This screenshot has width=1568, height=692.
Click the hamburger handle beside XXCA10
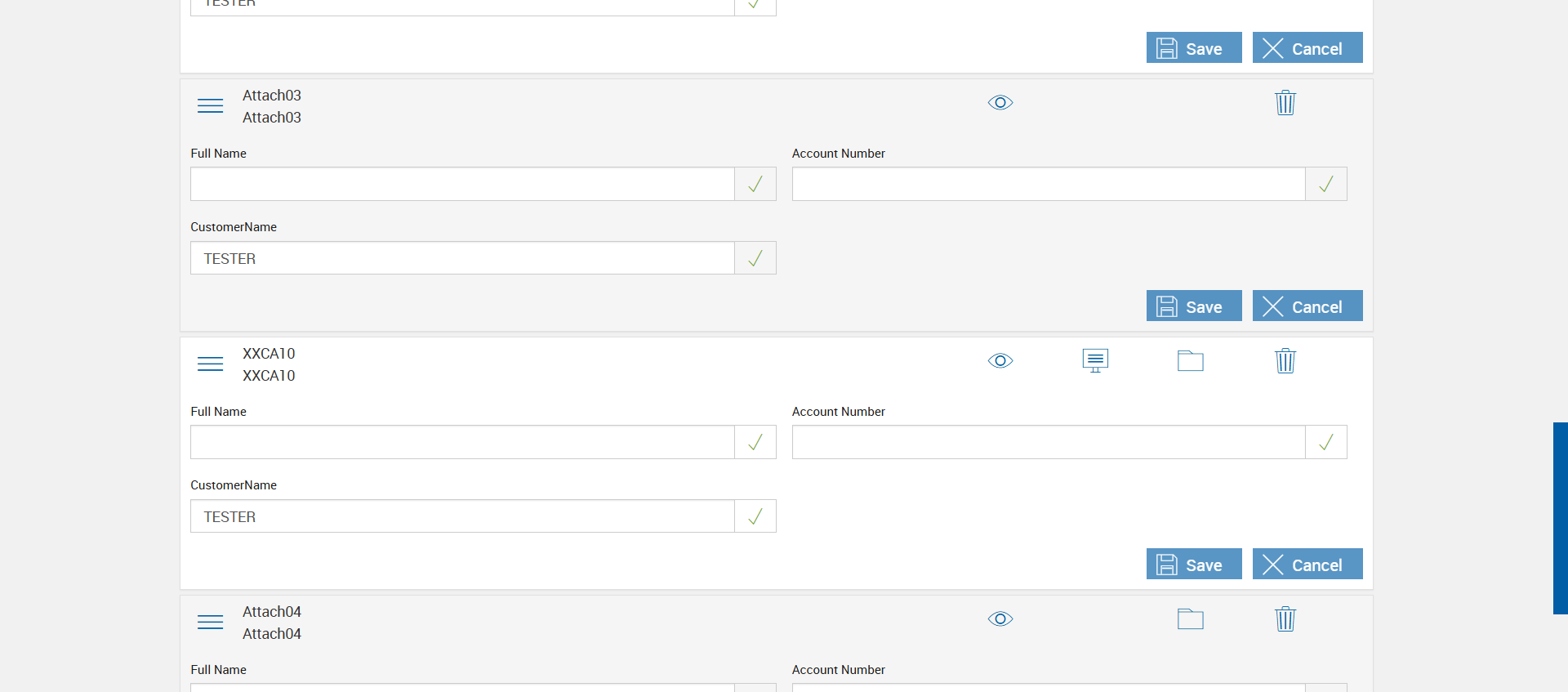pyautogui.click(x=210, y=364)
